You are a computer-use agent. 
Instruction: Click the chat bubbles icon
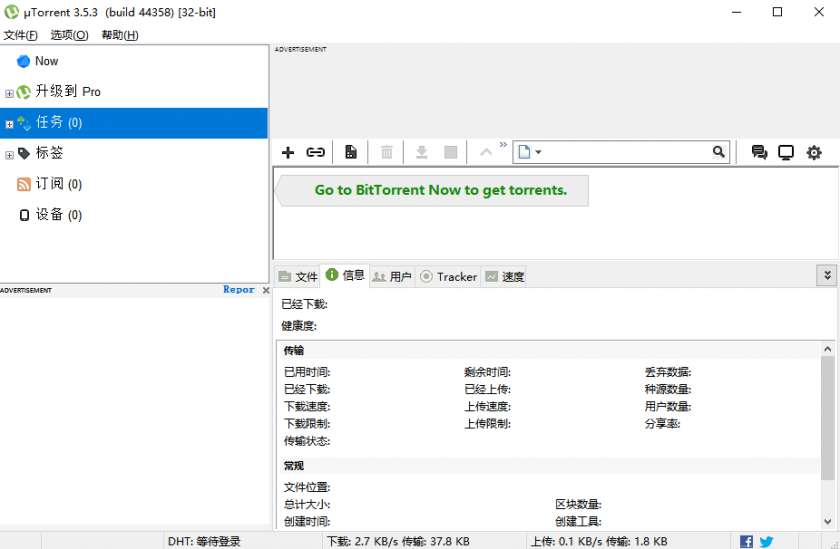pos(759,153)
